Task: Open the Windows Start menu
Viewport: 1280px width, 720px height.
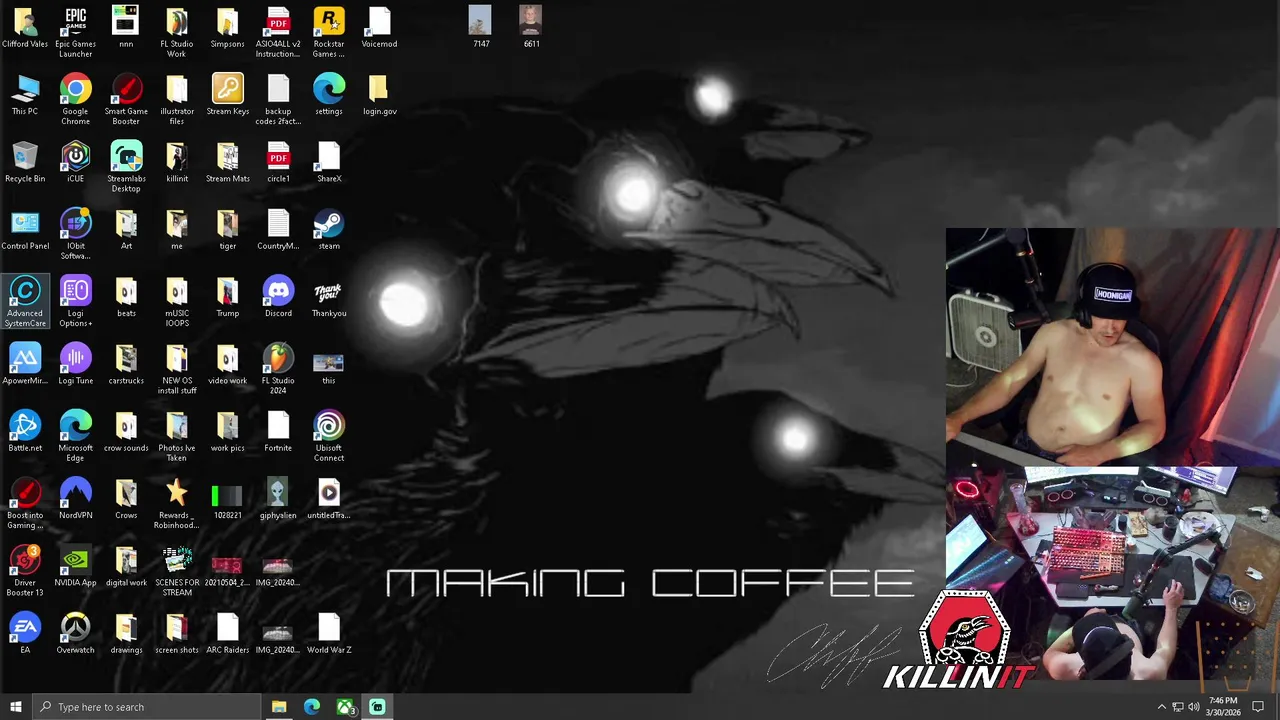Action: (15, 707)
